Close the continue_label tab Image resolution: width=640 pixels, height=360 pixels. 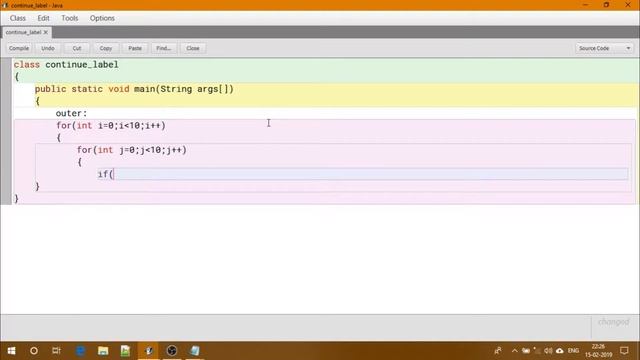click(x=46, y=32)
